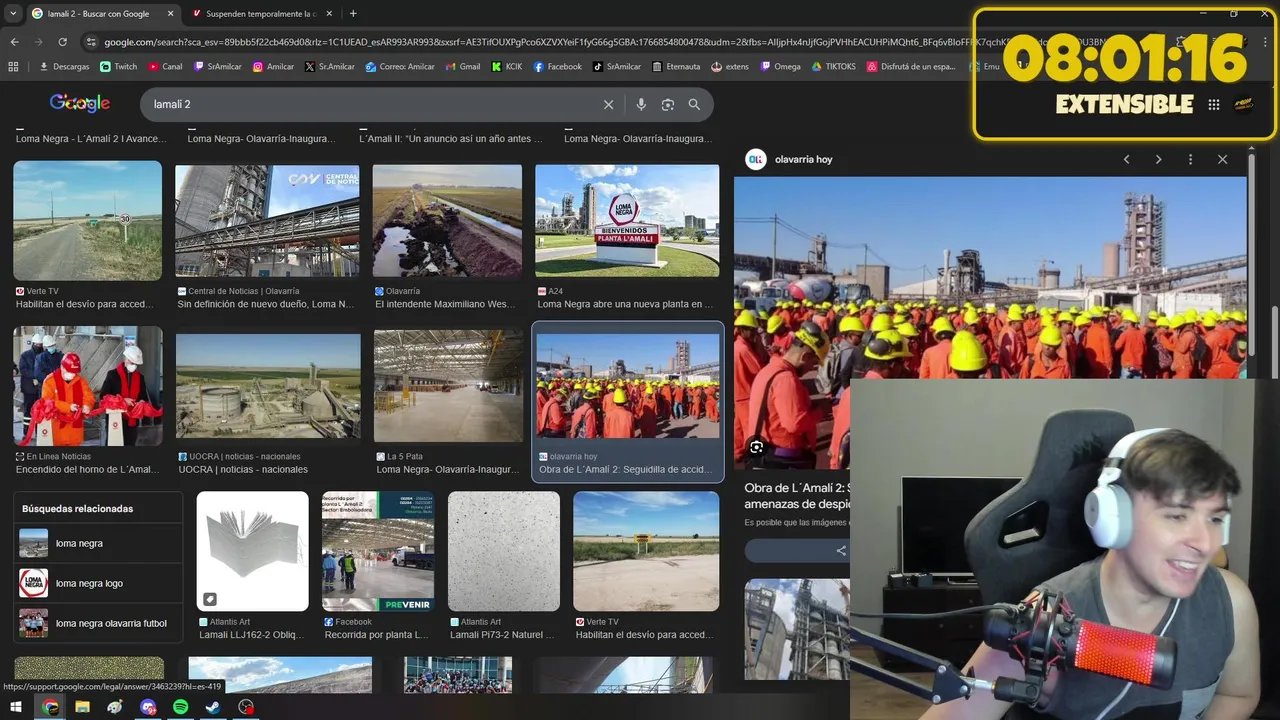Start a voice search with the microphone

point(641,104)
